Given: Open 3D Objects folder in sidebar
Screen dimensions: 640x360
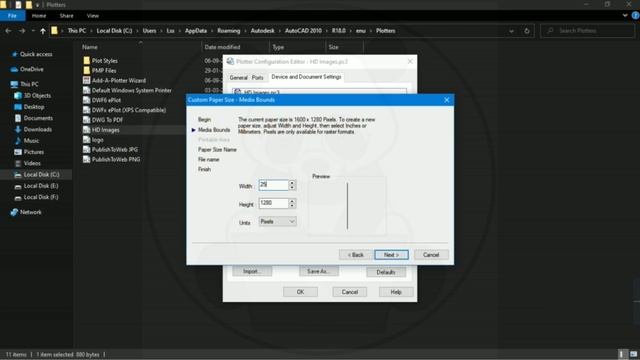Looking at the screenshot, I should click(x=37, y=96).
